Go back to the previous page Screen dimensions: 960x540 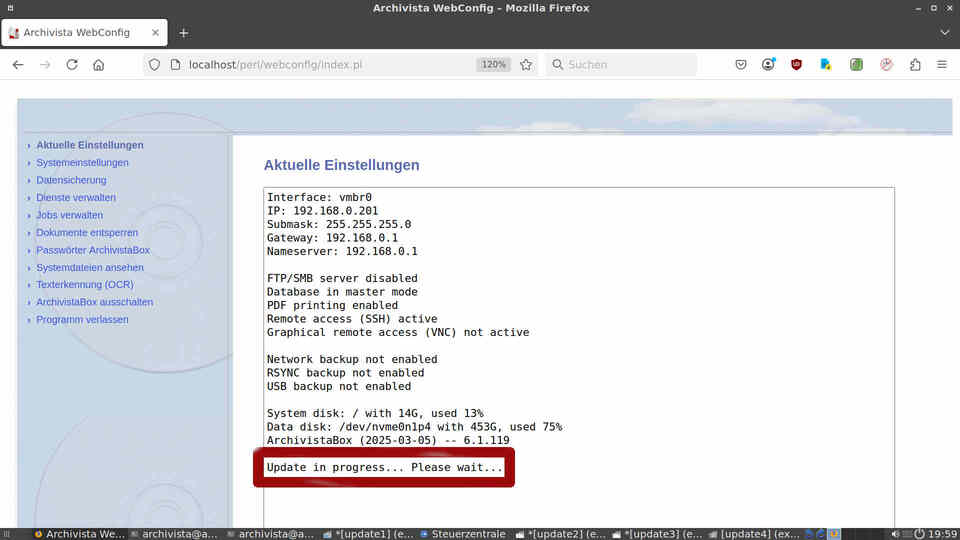[x=18, y=64]
